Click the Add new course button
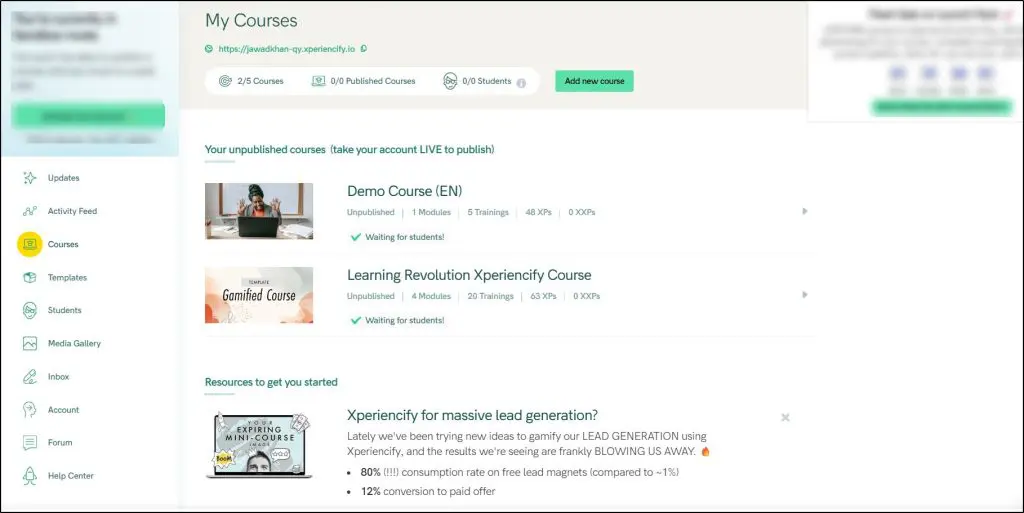1024x513 pixels. pos(594,81)
